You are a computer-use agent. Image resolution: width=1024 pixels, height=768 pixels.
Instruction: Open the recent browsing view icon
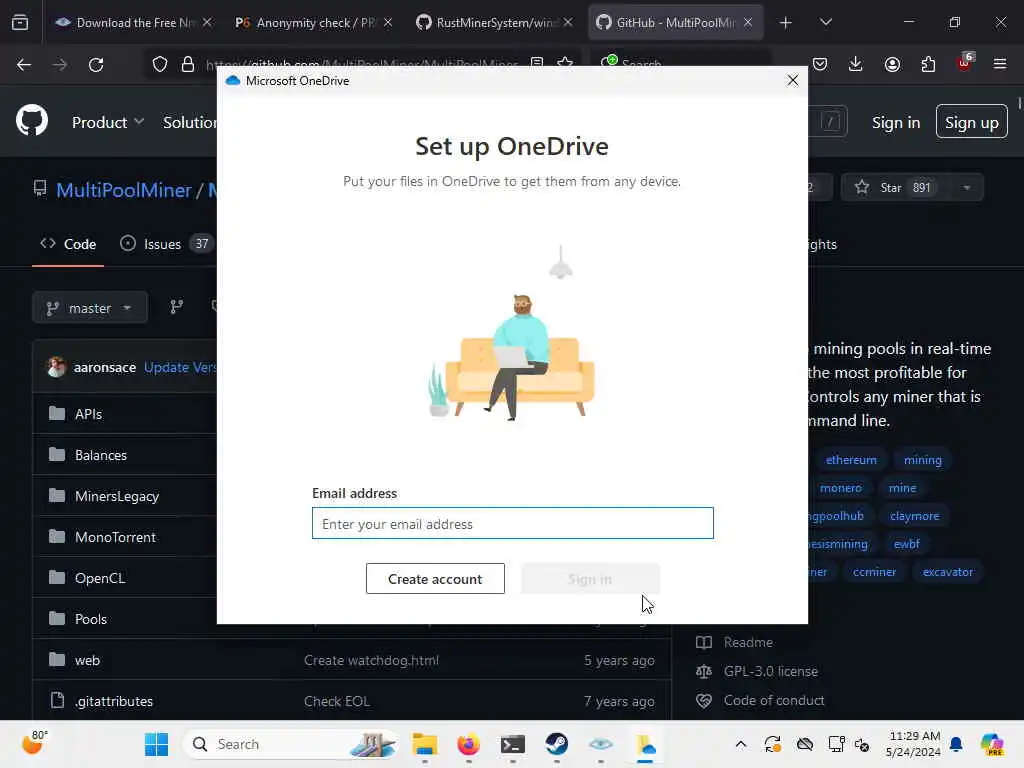pyautogui.click(x=20, y=22)
